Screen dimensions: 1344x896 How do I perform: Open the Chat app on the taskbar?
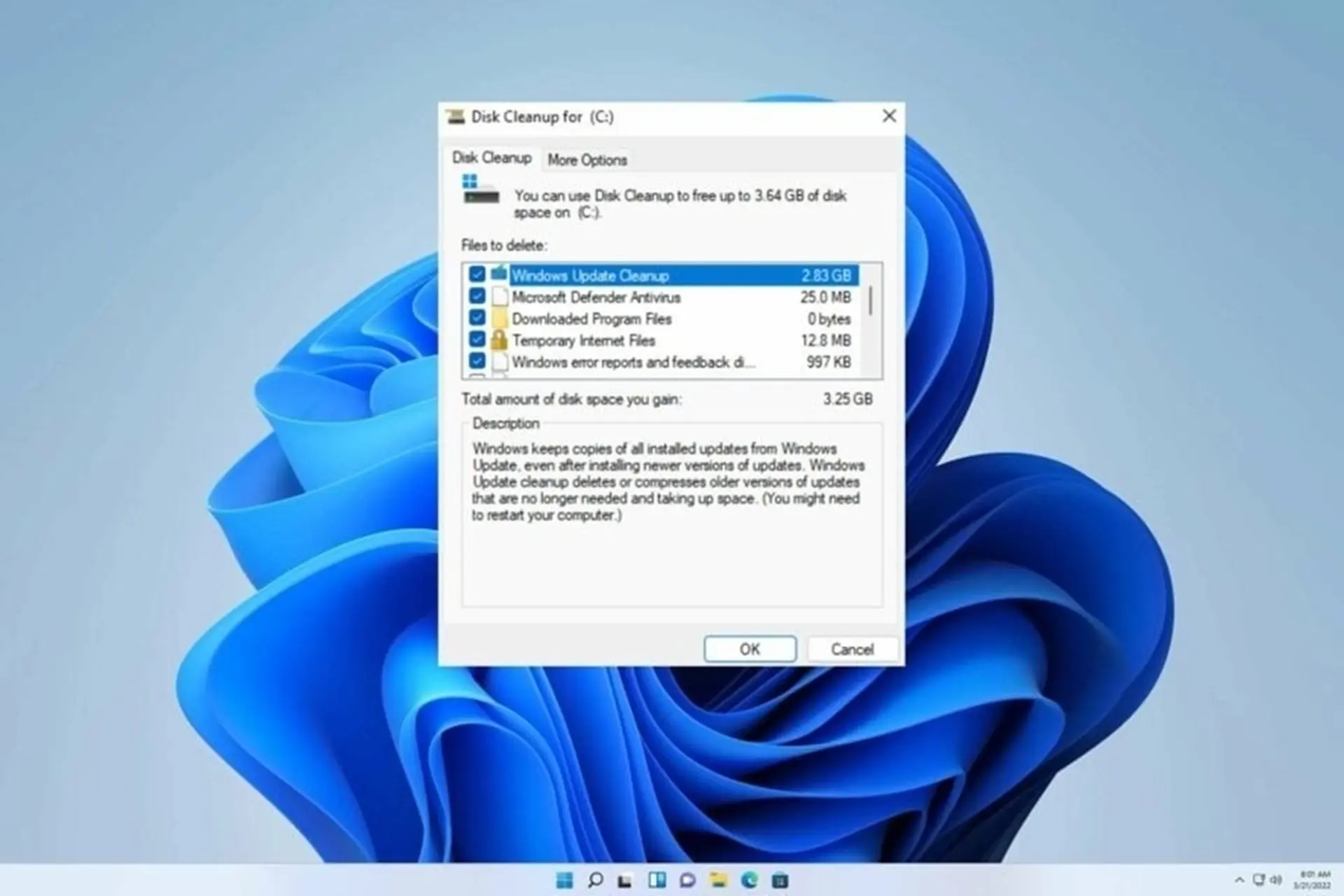687,880
